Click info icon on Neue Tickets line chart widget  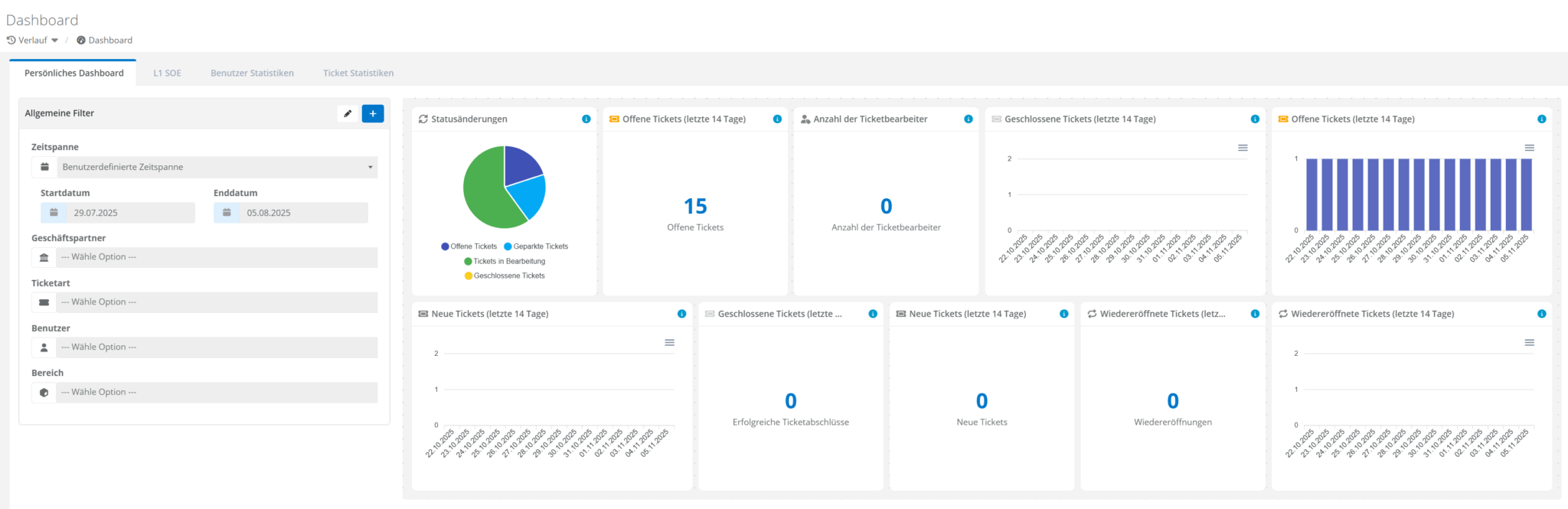[x=681, y=314]
